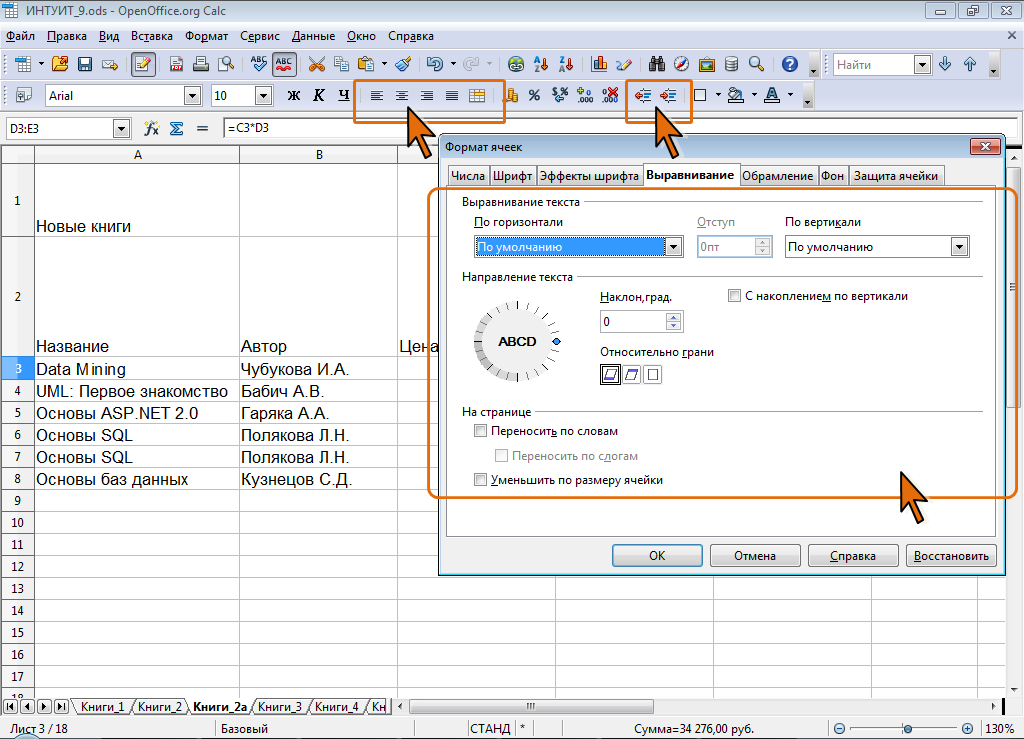1024x739 pixels.
Task: Toggle automatic spellcheck ABC icon
Action: (283, 64)
